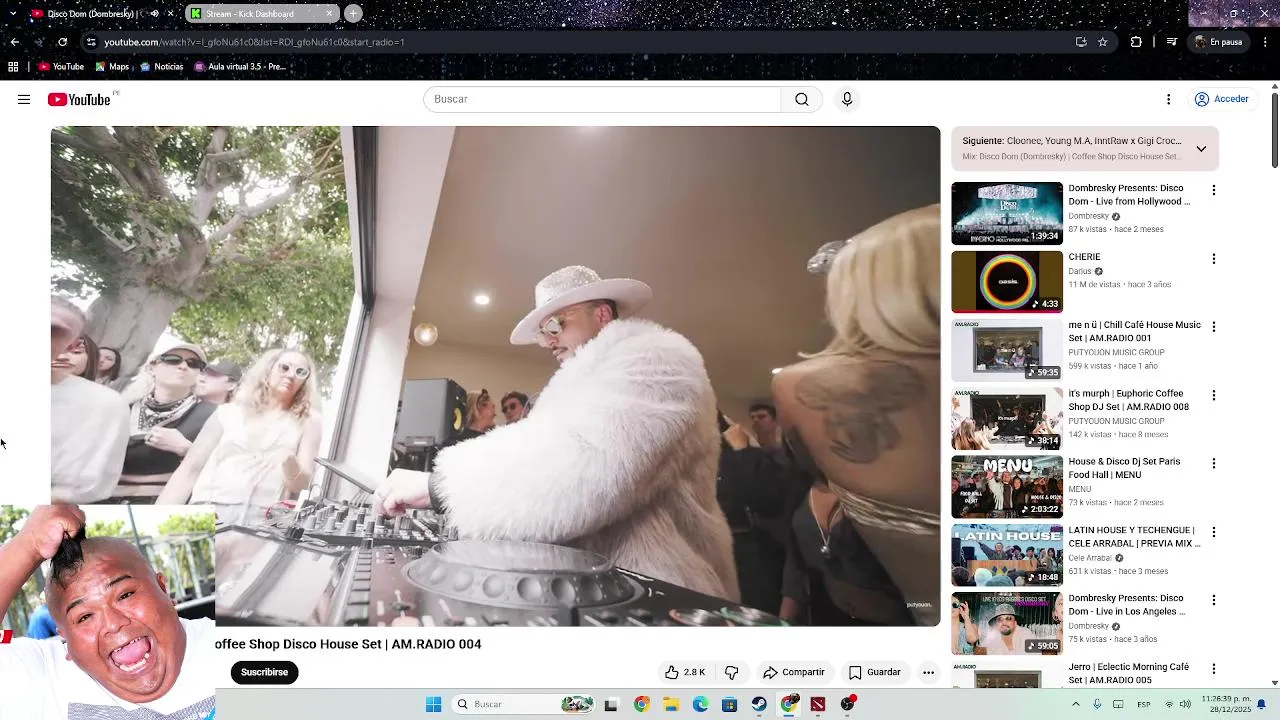Click the Cele Arrabal channel name
The width and height of the screenshot is (1280, 720).
pos(1090,558)
